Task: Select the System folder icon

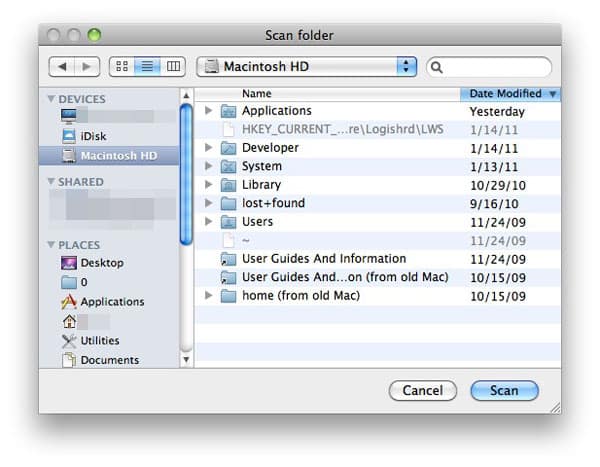Action: click(228, 166)
